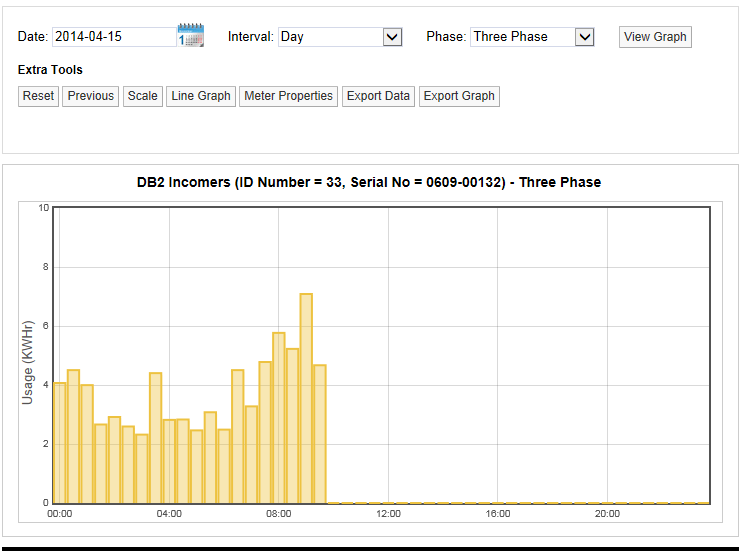Open the Phase dropdown showing Three Phase
Image resolution: width=754 pixels, height=551 pixels.
click(532, 37)
